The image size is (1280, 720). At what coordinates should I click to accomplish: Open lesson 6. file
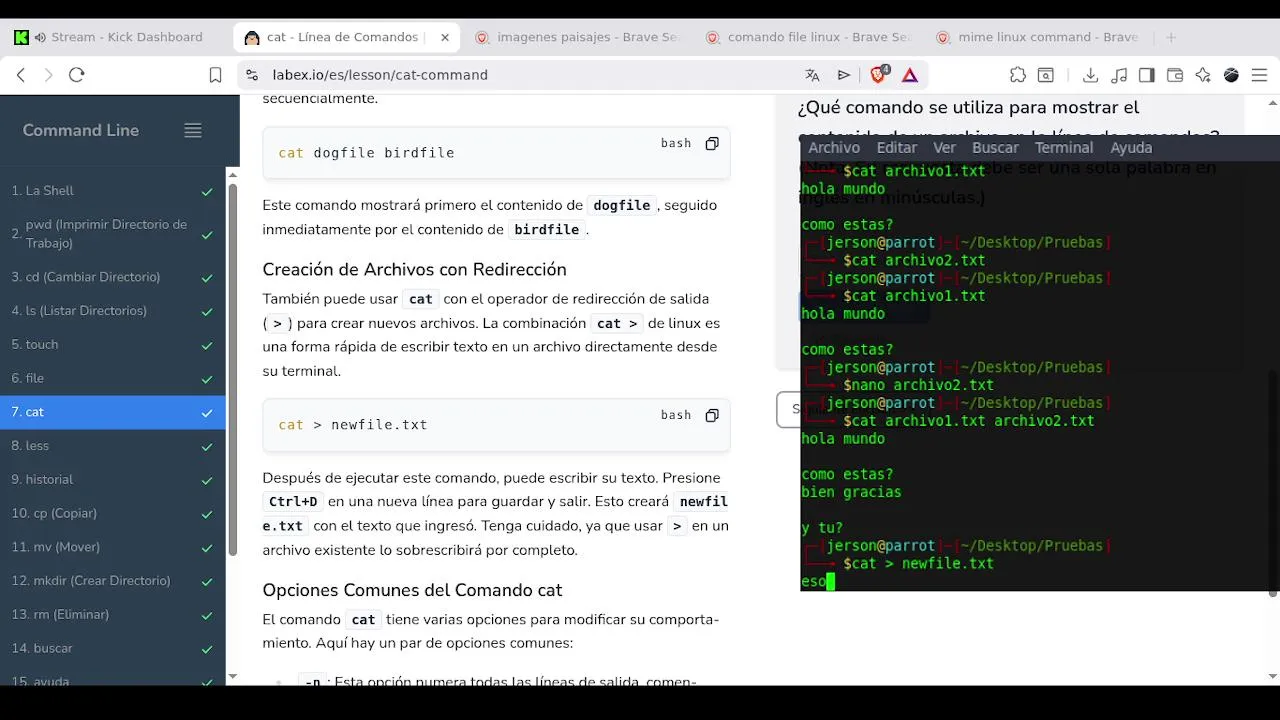click(x=113, y=379)
